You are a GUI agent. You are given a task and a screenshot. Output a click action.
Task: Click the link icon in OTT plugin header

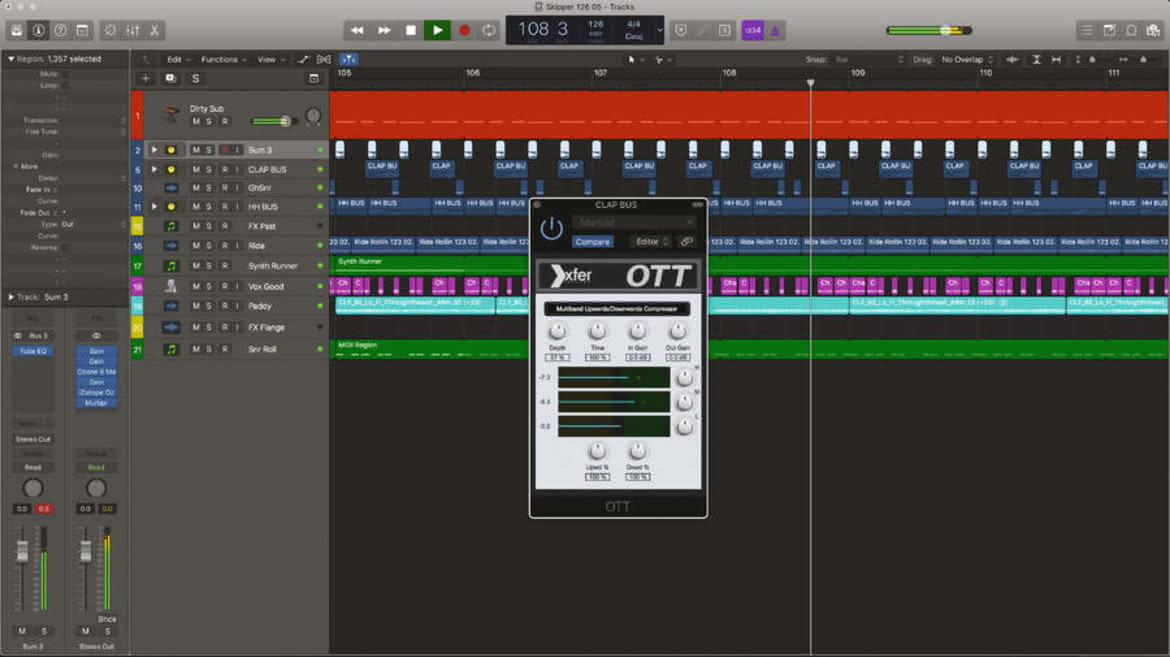pyautogui.click(x=686, y=242)
